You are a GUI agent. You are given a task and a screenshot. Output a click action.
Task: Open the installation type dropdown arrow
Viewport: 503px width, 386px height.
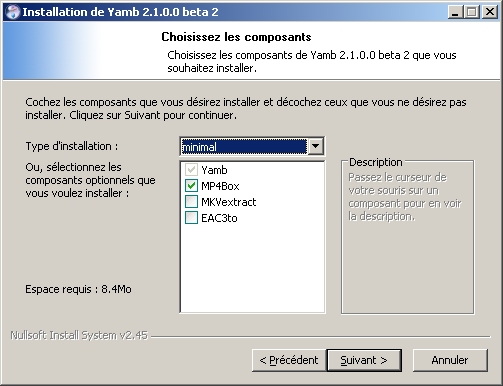point(315,146)
